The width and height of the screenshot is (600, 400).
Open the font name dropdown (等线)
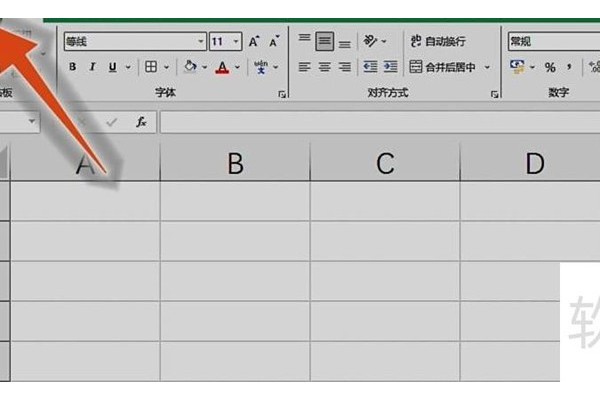tap(200, 42)
